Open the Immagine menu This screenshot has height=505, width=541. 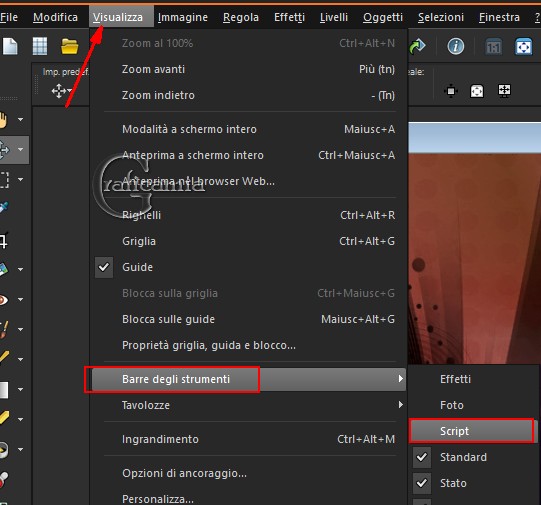coord(183,17)
